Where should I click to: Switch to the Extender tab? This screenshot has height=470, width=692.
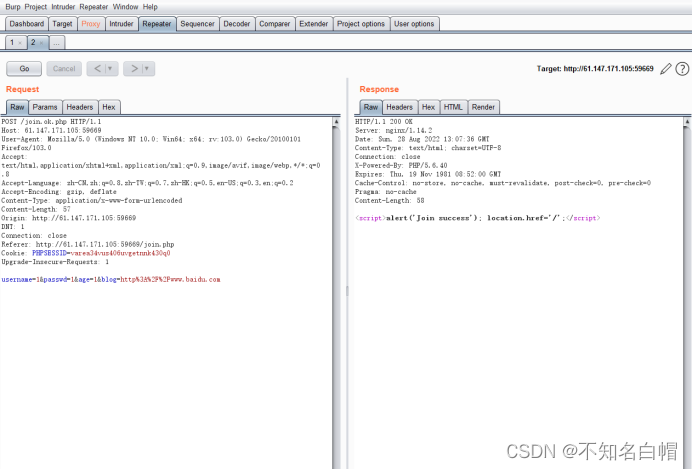[313, 24]
